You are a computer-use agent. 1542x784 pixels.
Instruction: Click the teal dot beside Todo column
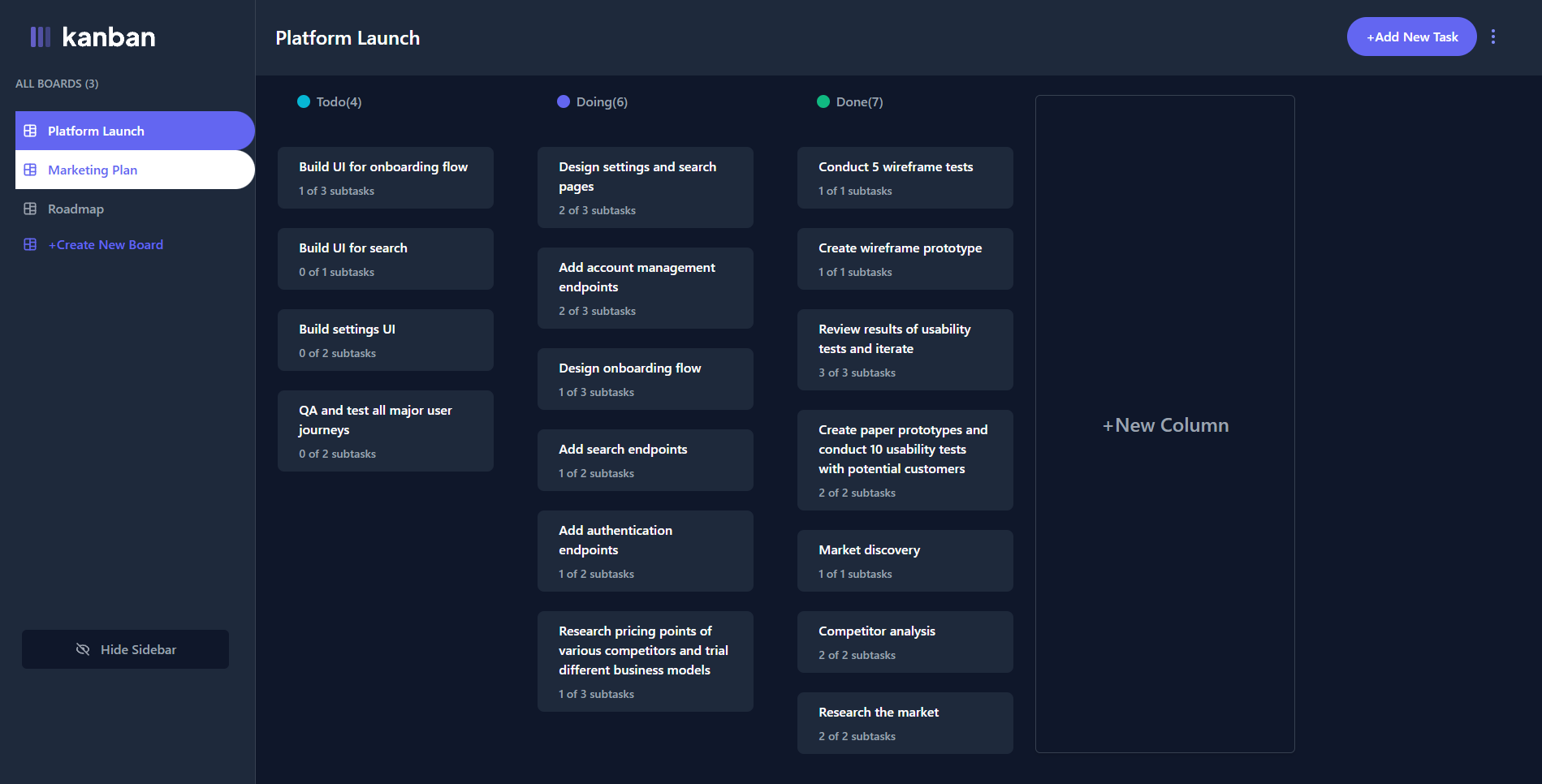coord(303,101)
